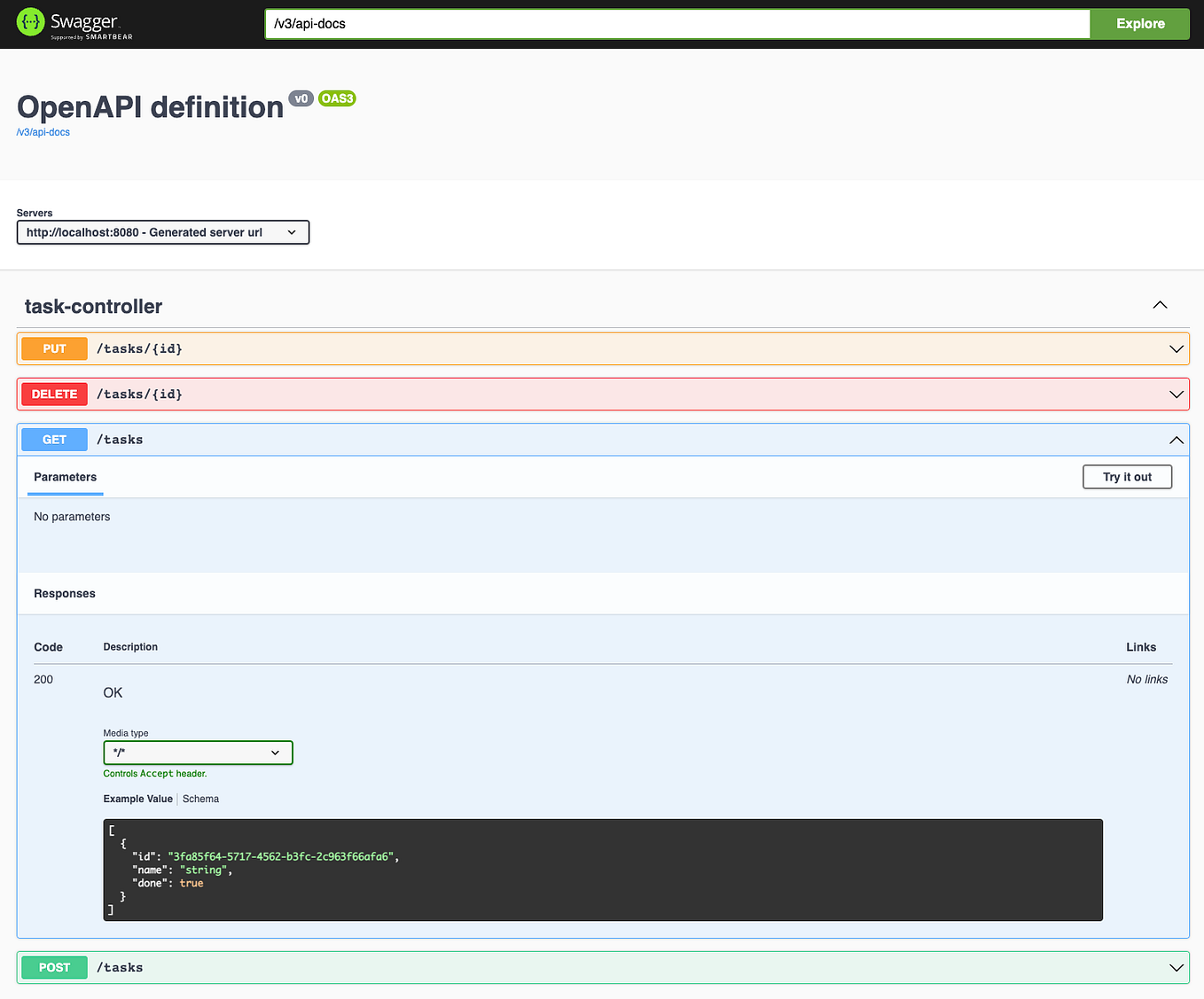Open the /v3/api-docs link

pyautogui.click(x=43, y=131)
